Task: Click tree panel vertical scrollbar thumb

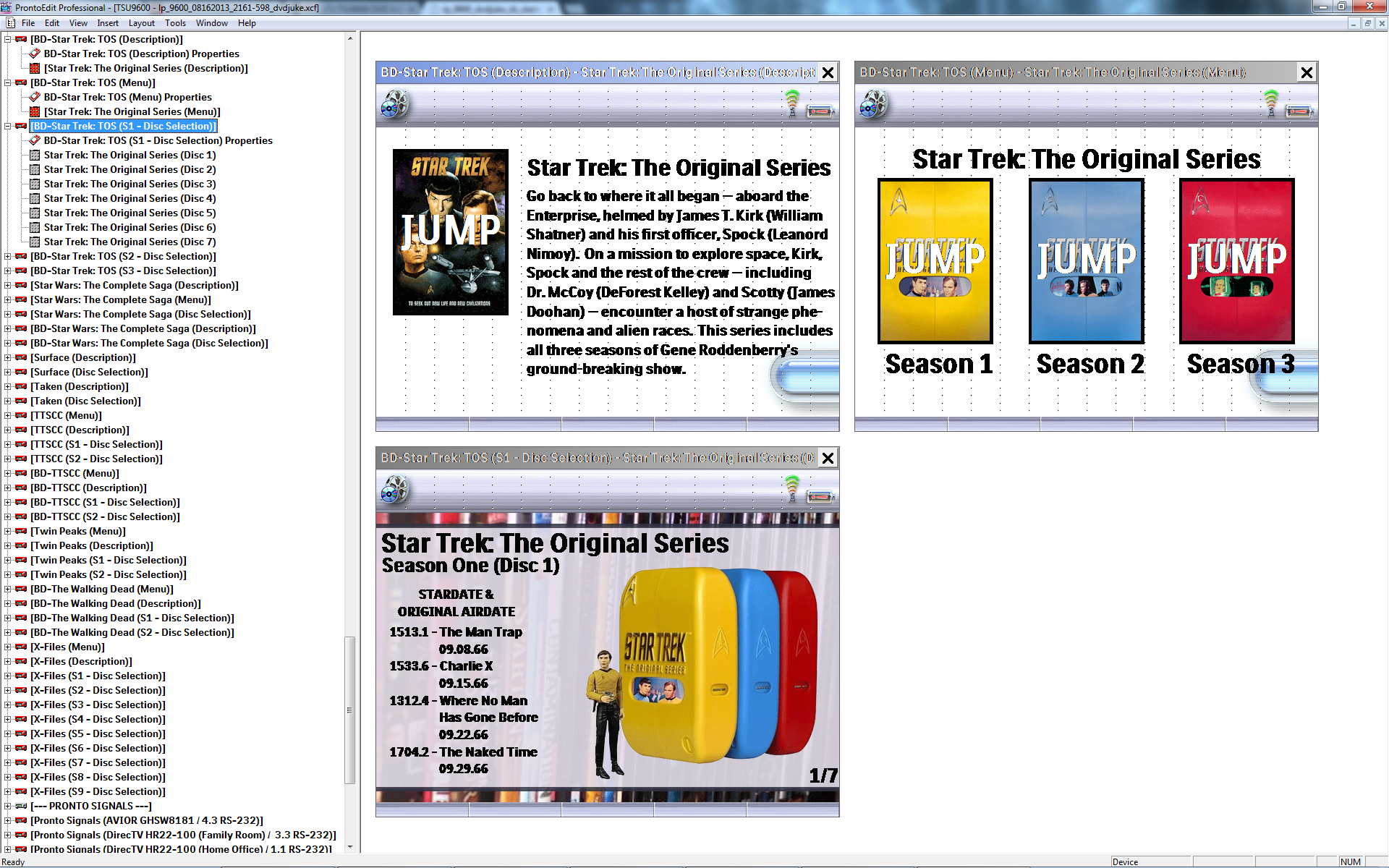Action: [350, 710]
